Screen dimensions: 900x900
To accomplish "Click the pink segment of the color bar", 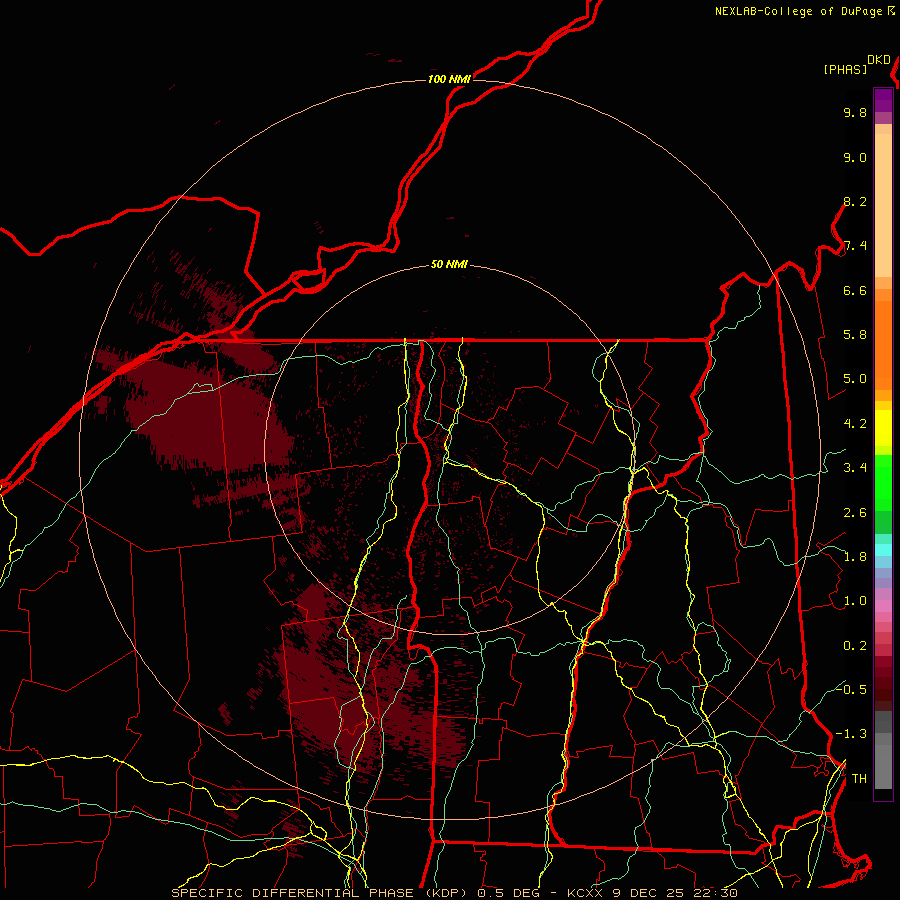I will coord(883,606).
